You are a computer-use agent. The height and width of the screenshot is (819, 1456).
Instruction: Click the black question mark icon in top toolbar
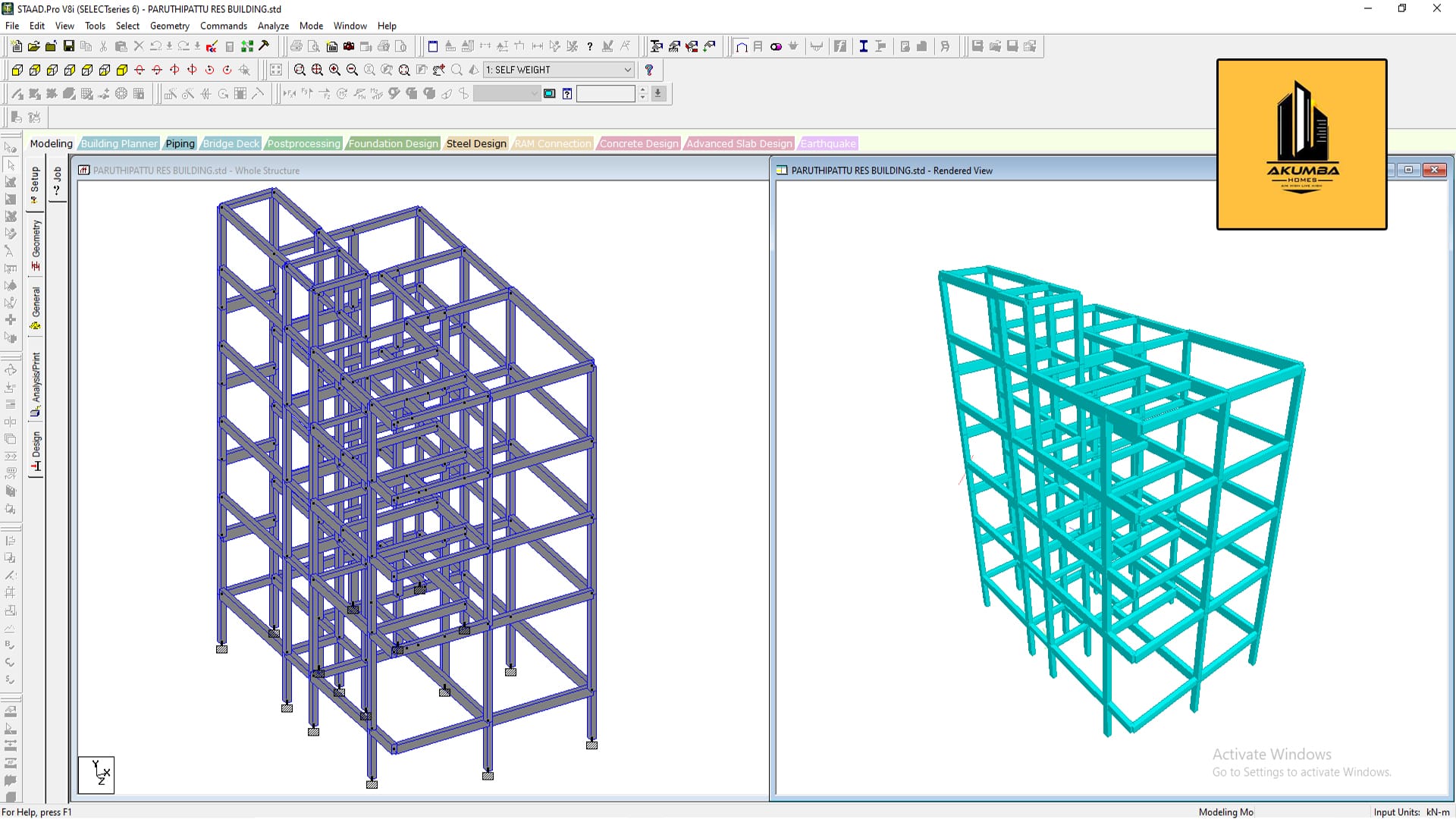pyautogui.click(x=590, y=46)
